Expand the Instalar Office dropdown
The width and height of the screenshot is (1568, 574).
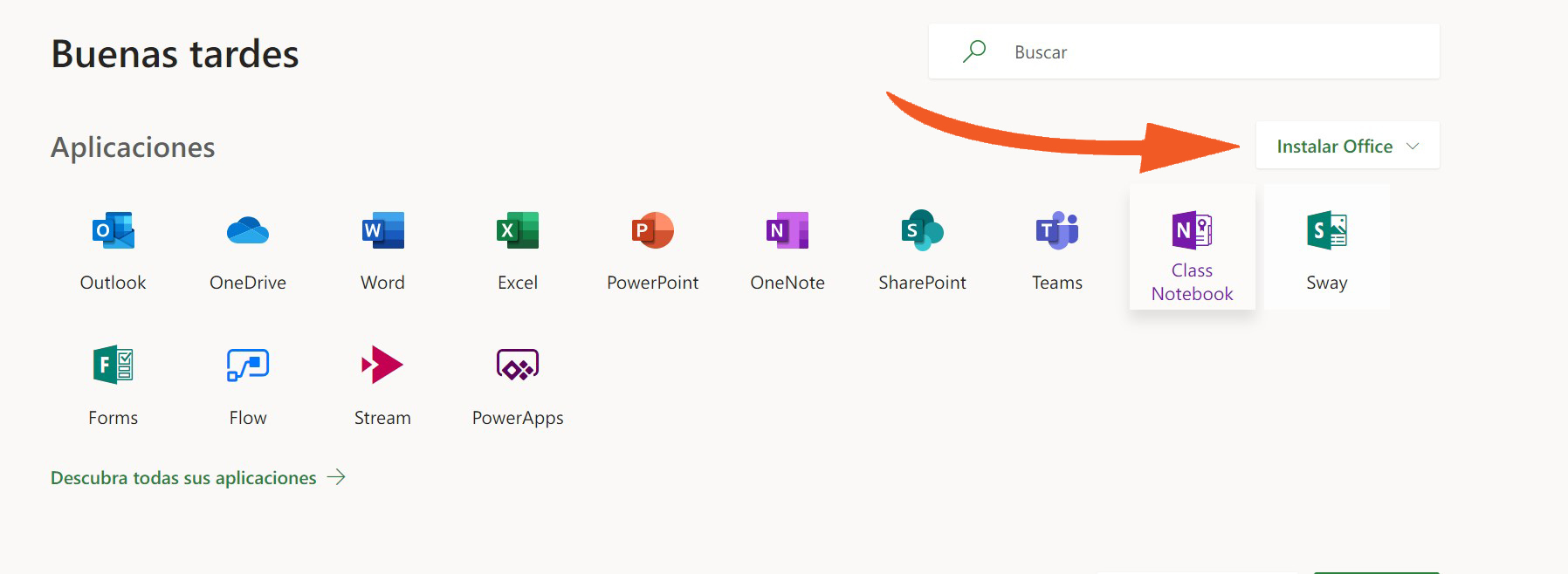pos(1347,146)
